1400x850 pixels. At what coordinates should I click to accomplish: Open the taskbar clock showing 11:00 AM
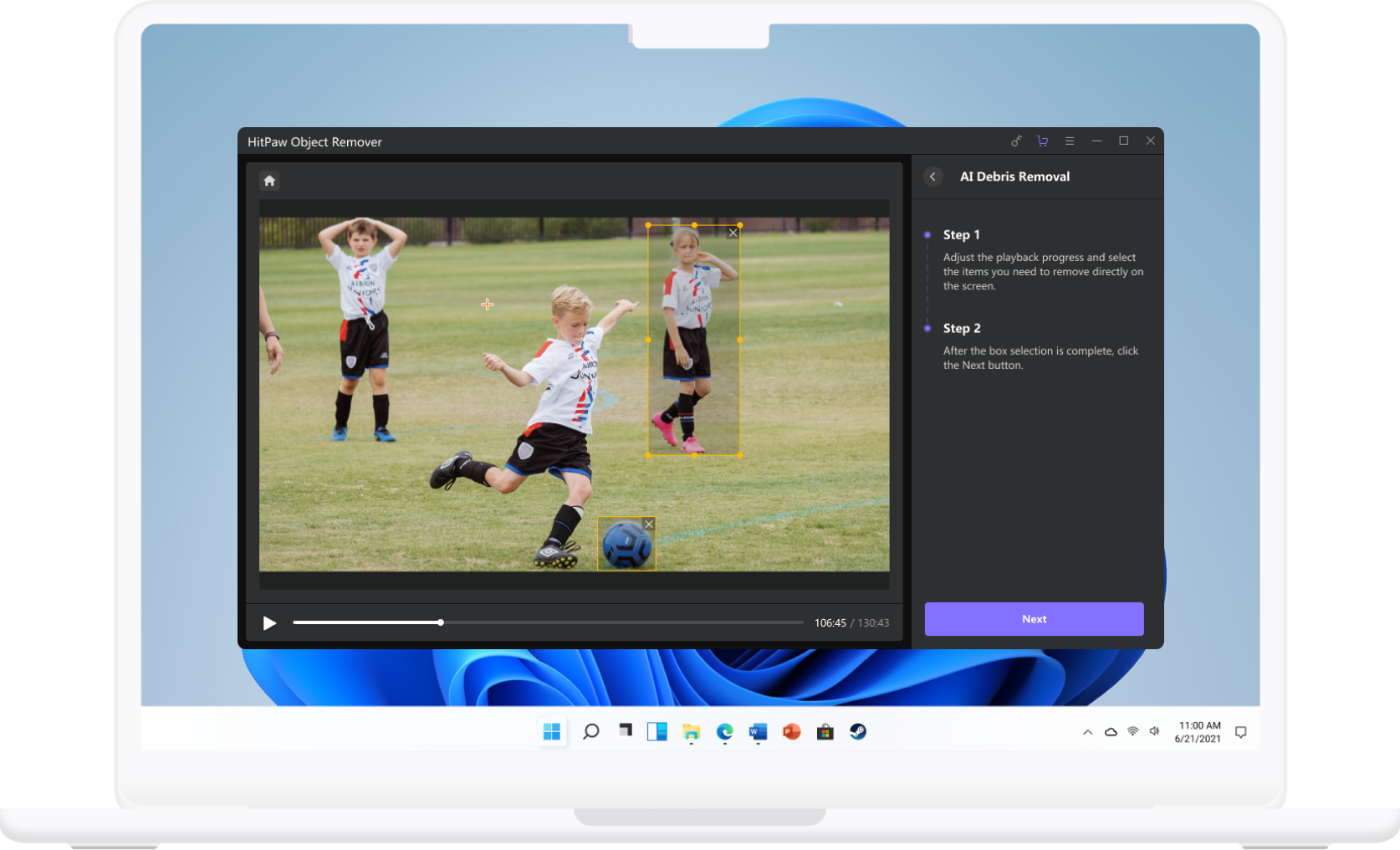tap(1198, 732)
